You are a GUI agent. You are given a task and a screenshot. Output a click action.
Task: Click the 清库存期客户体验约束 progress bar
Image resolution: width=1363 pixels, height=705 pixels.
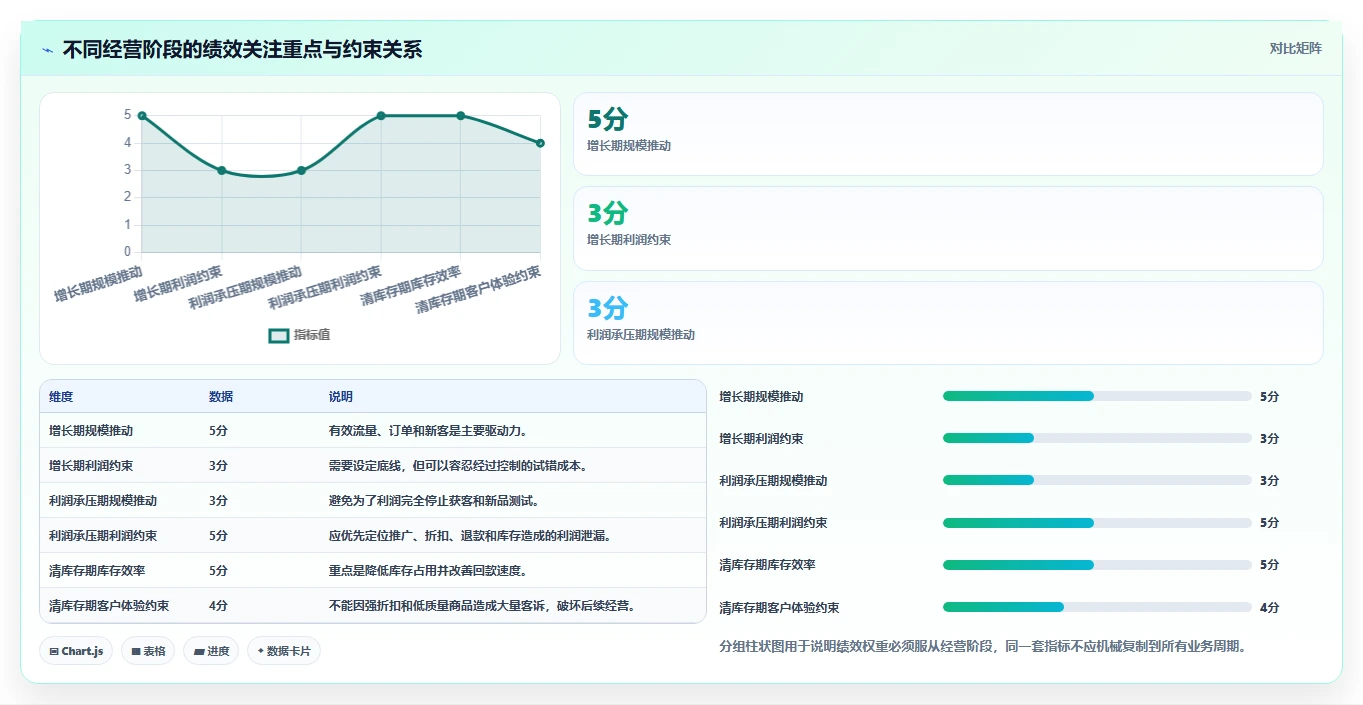[x=1097, y=607]
